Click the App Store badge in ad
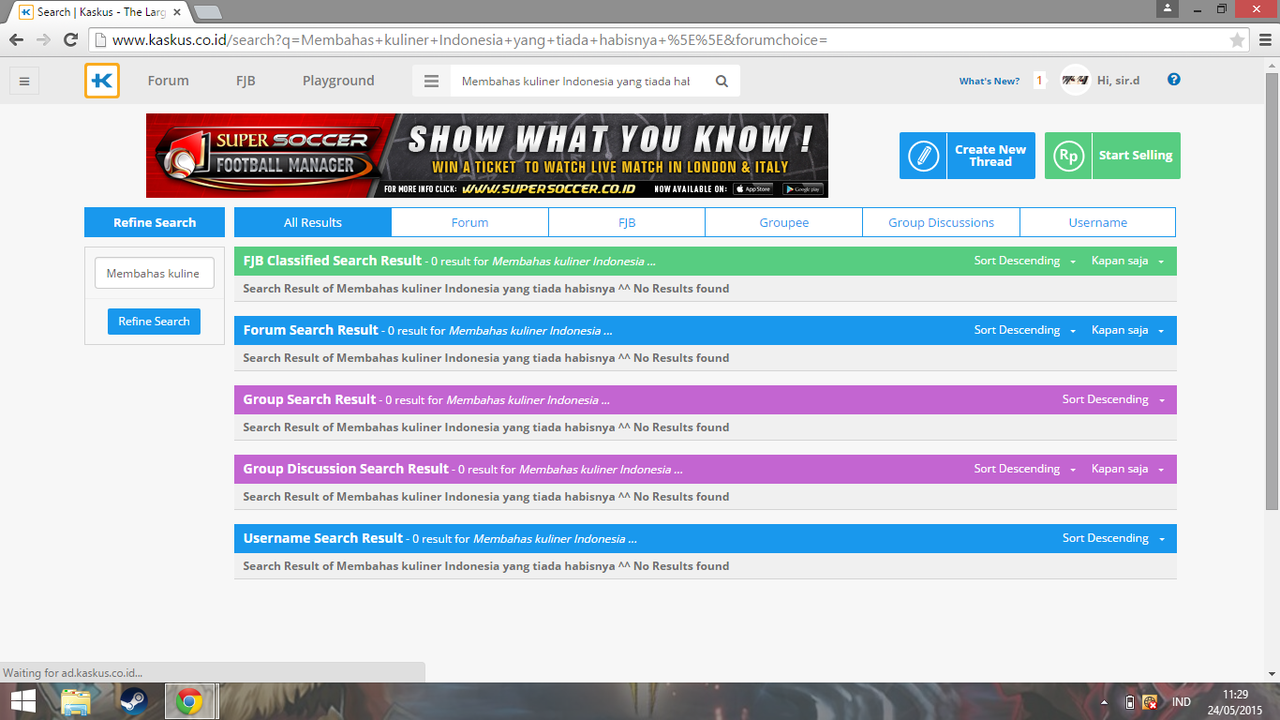This screenshot has height=720, width=1280. coord(754,188)
